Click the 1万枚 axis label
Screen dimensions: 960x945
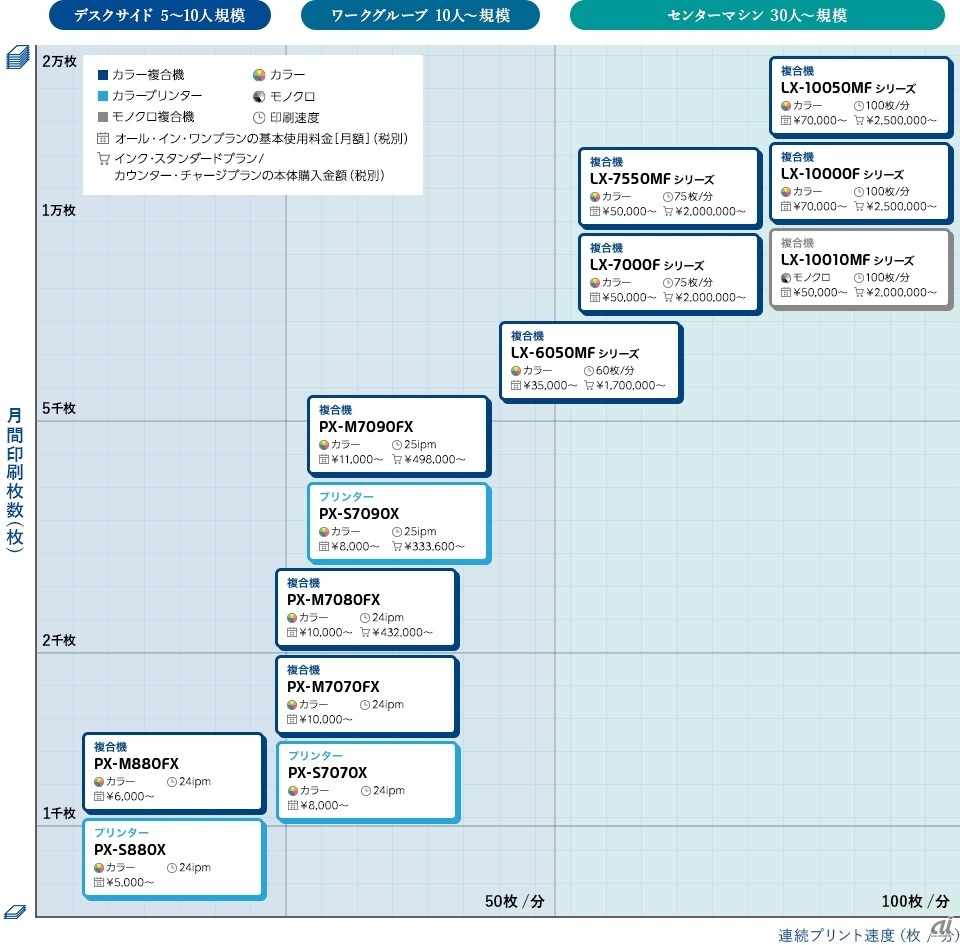[59, 211]
